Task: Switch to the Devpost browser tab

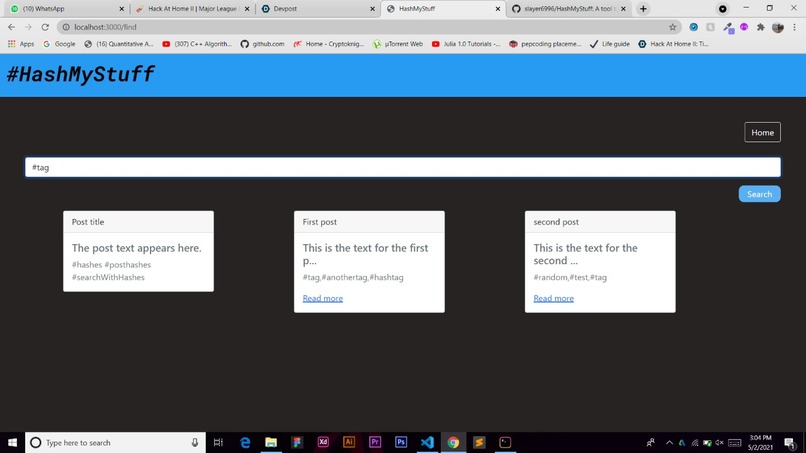Action: coord(318,9)
